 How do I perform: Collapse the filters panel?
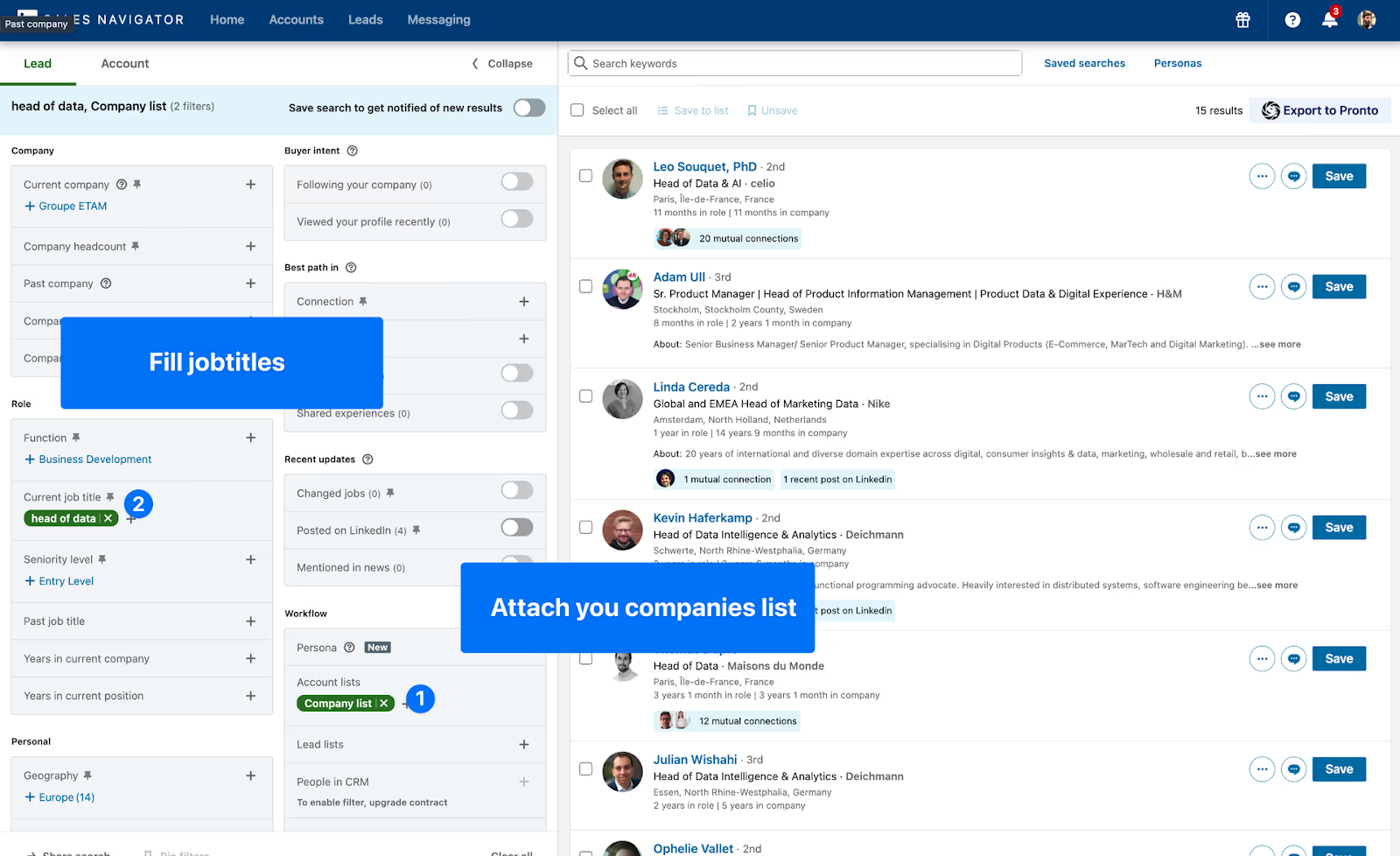click(502, 63)
